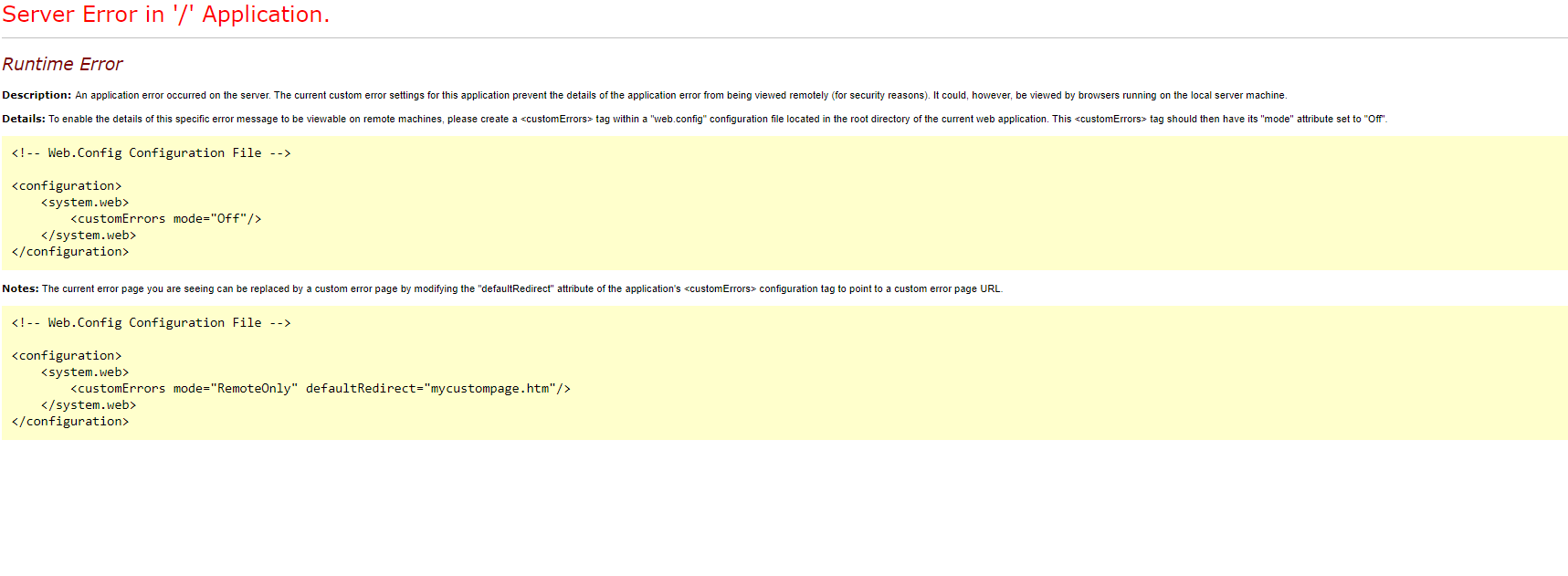
Task: Click the first '<configuration>' opening tag
Action: [67, 186]
